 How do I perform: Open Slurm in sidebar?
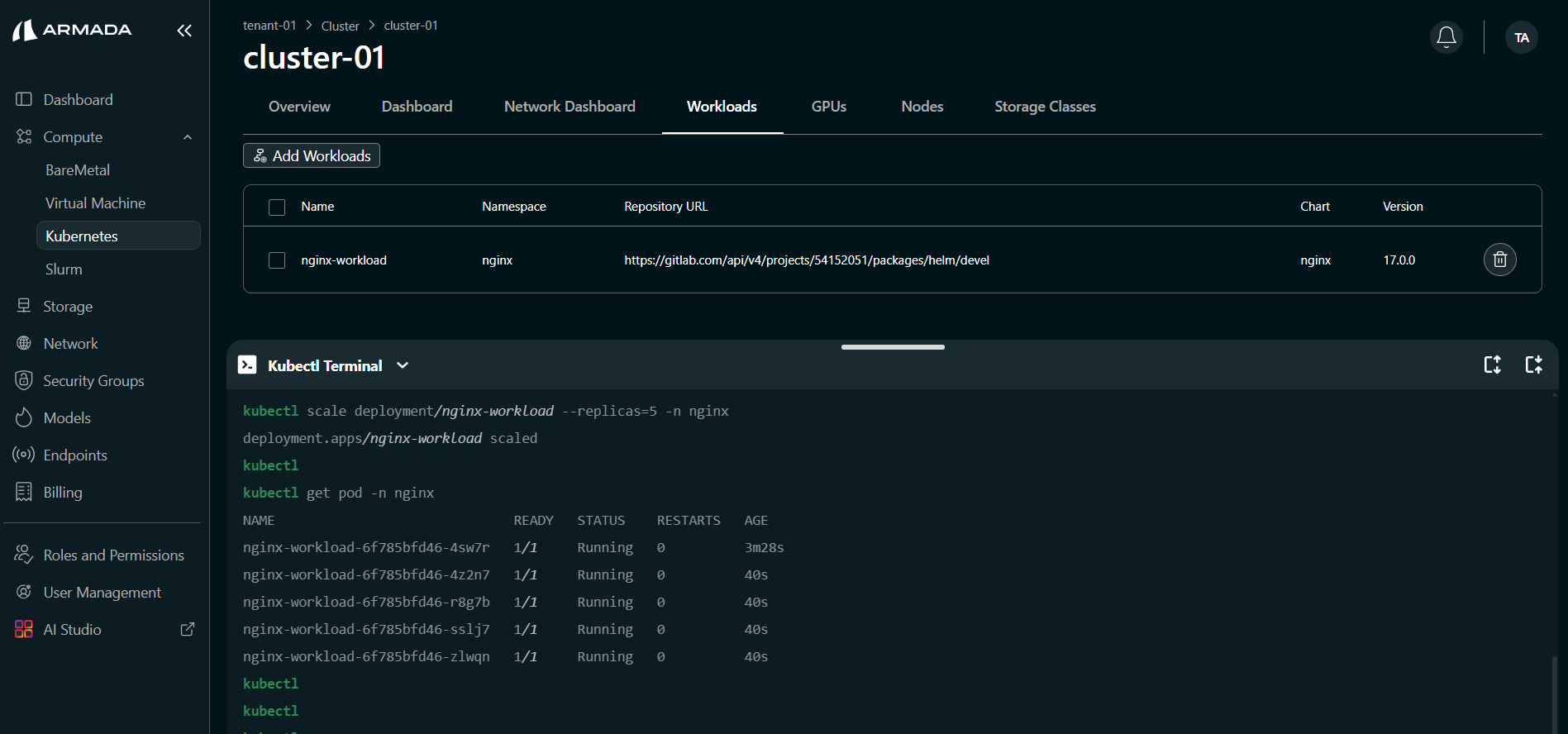click(x=64, y=269)
